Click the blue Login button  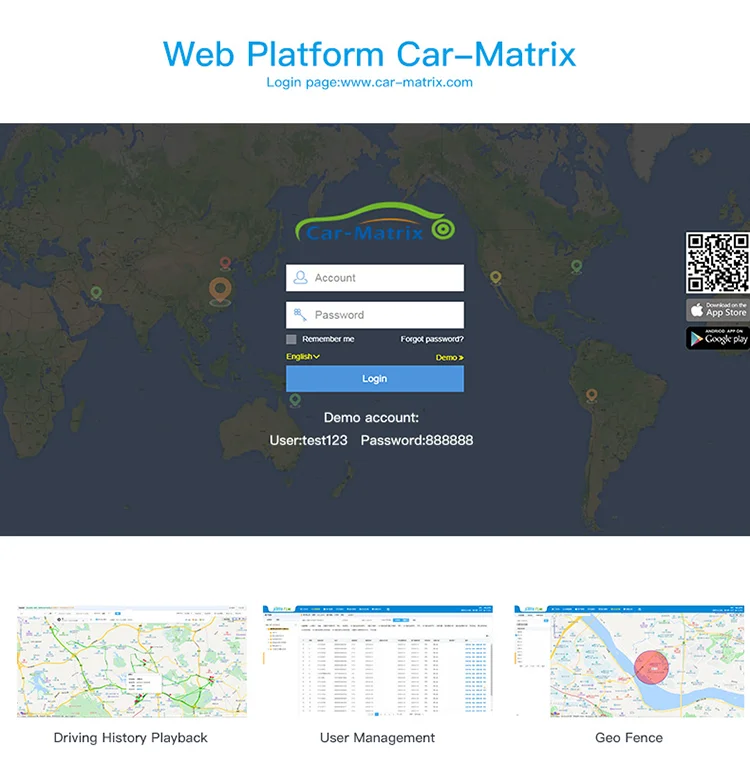point(375,379)
